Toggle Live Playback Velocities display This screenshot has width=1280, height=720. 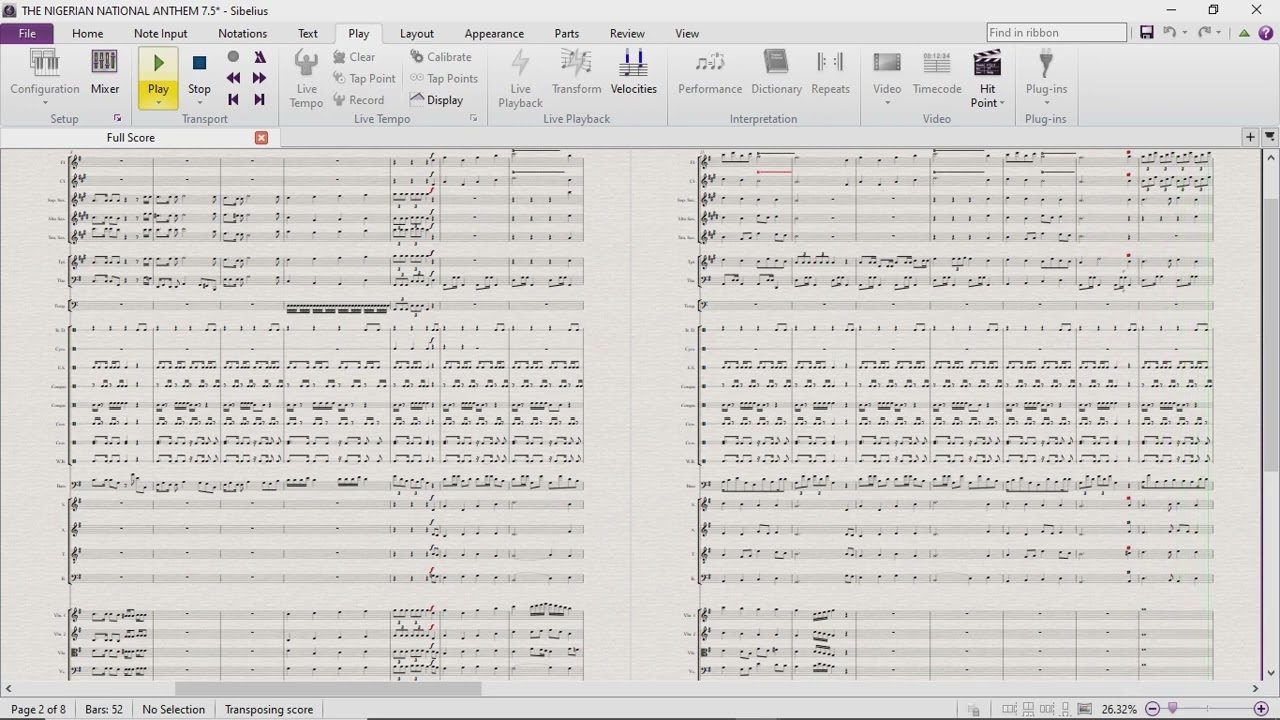click(x=633, y=72)
